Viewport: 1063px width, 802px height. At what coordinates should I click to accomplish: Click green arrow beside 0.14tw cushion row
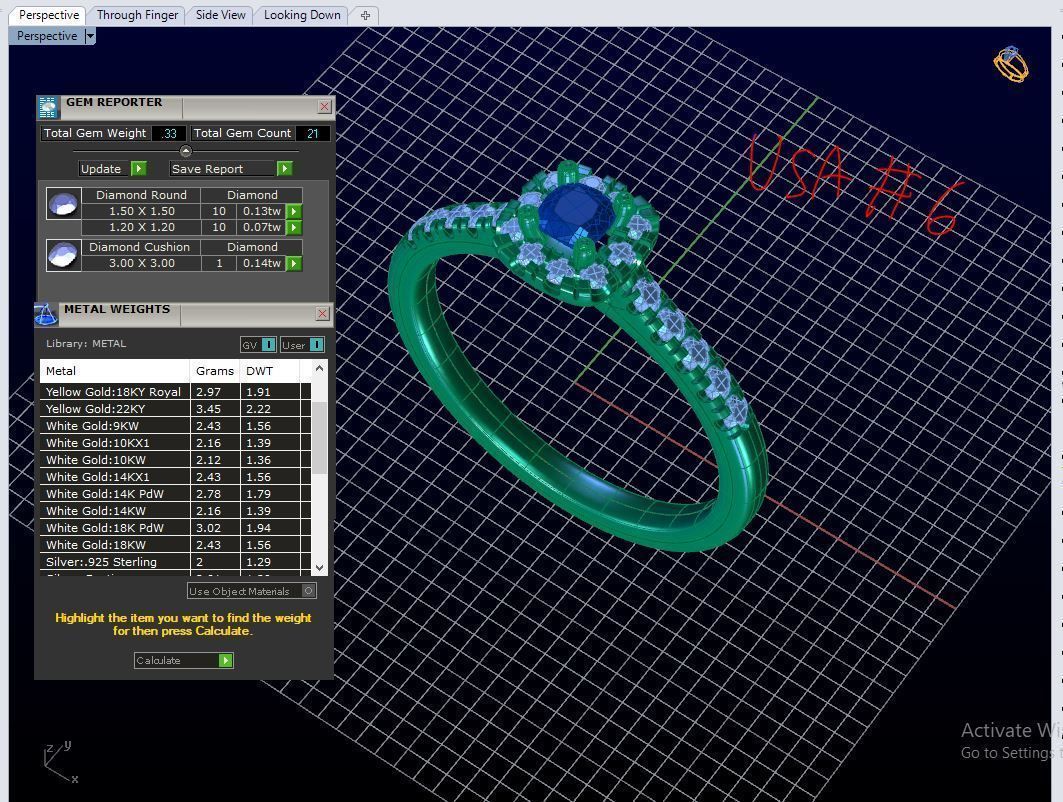(x=294, y=264)
